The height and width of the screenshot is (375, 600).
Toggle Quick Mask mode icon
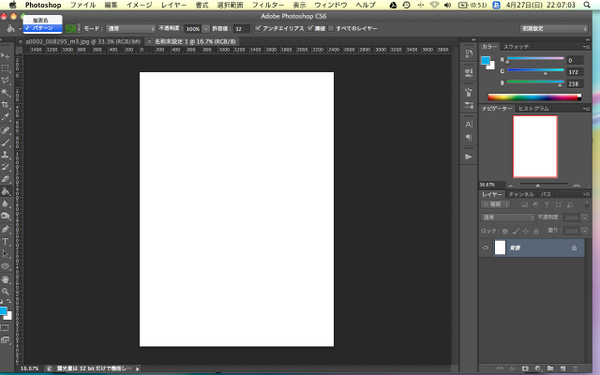tap(5, 328)
